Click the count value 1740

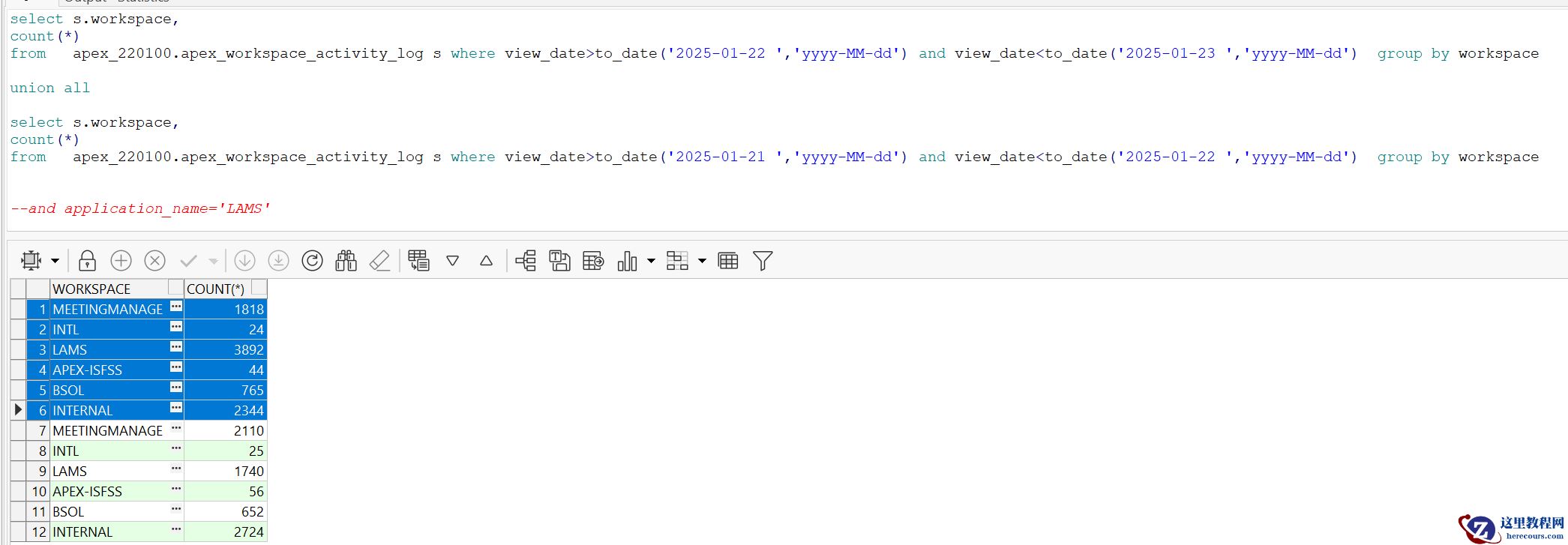pyautogui.click(x=249, y=471)
